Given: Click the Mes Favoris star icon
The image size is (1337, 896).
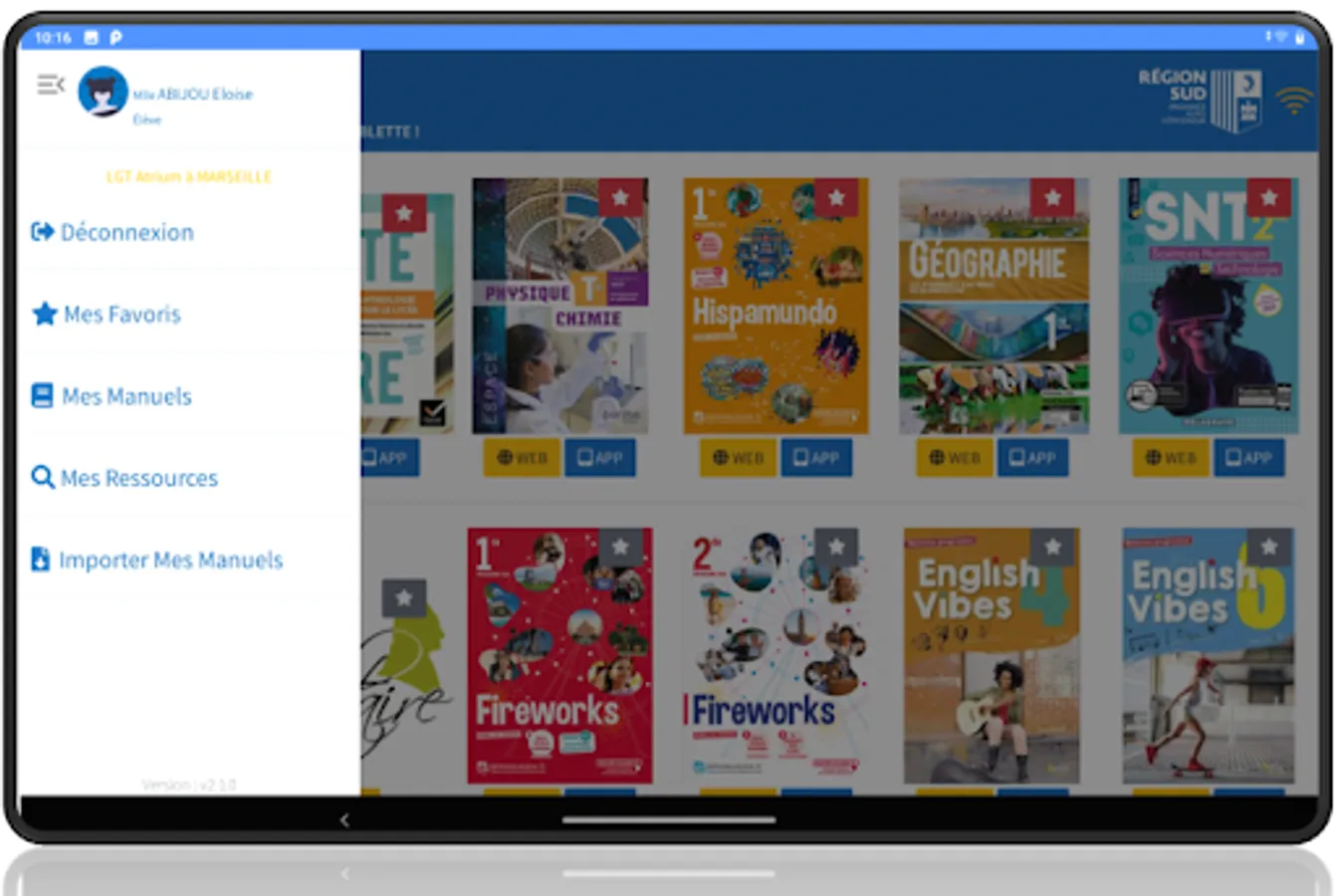Looking at the screenshot, I should [45, 314].
